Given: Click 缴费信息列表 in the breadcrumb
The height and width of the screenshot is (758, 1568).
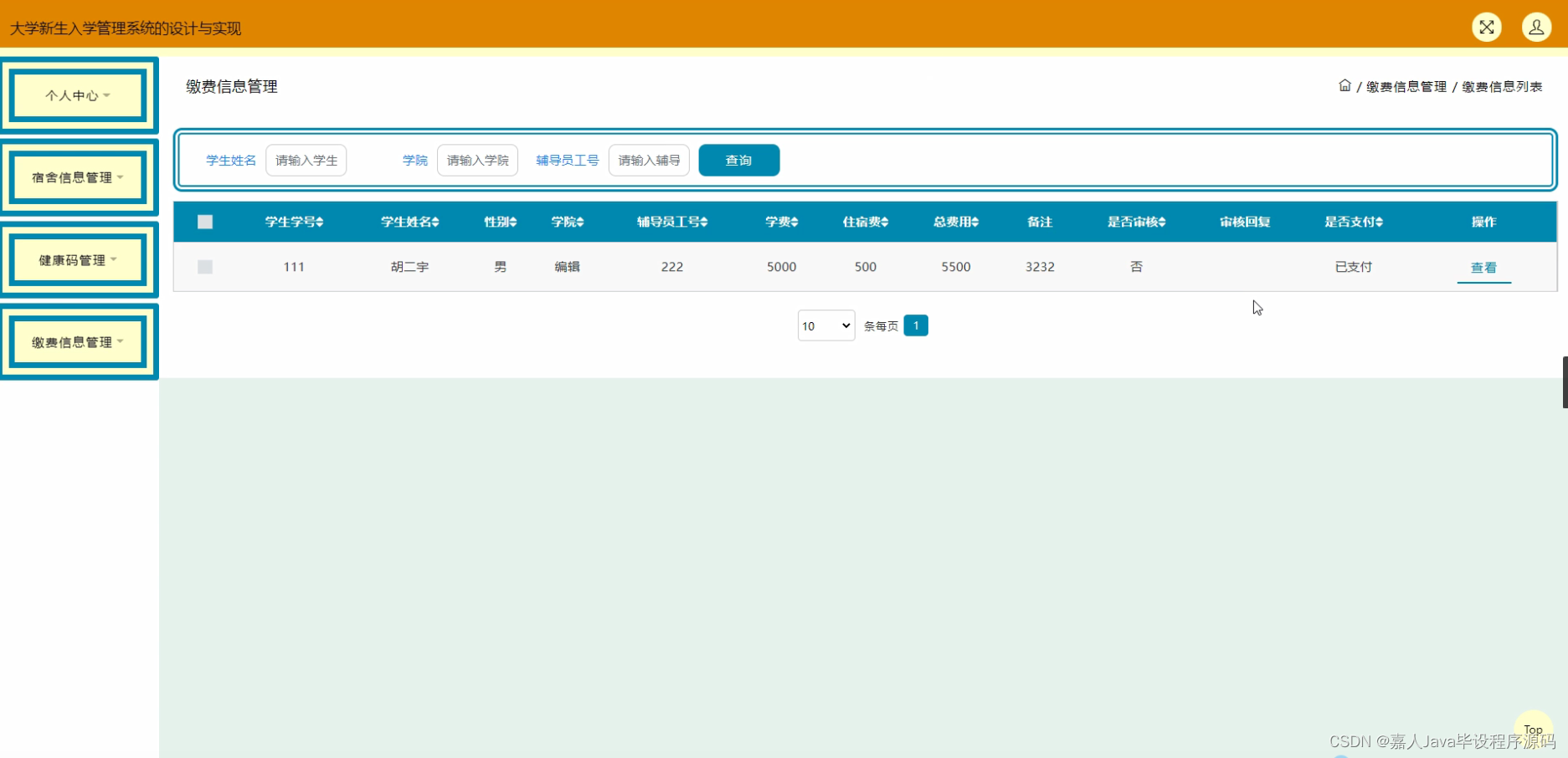Looking at the screenshot, I should point(1502,86).
